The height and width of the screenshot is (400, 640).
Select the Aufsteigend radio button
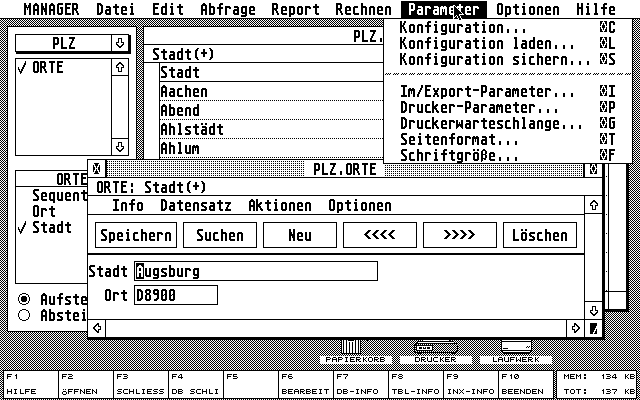pyautogui.click(x=24, y=299)
